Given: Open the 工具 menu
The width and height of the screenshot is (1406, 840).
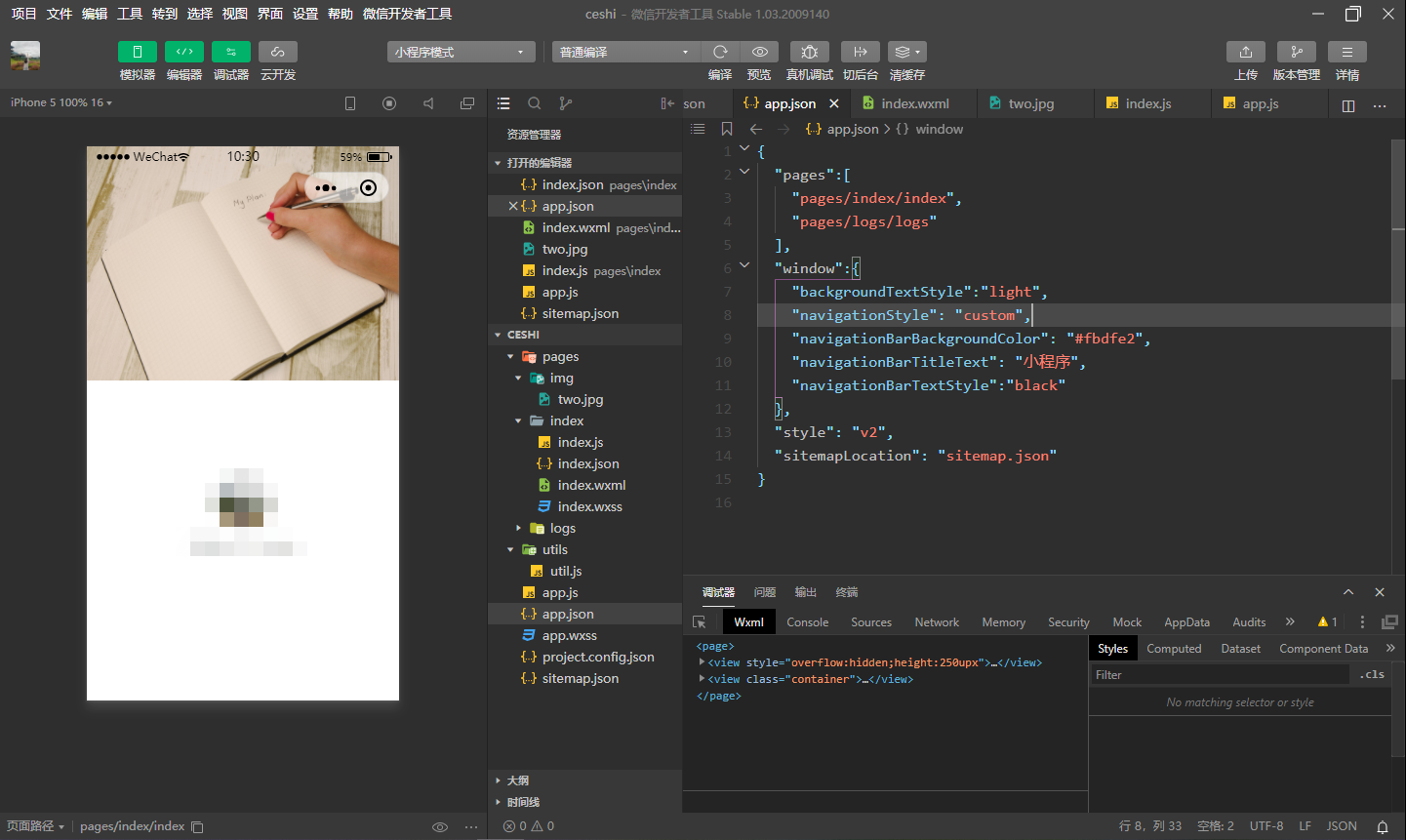Looking at the screenshot, I should (x=130, y=14).
